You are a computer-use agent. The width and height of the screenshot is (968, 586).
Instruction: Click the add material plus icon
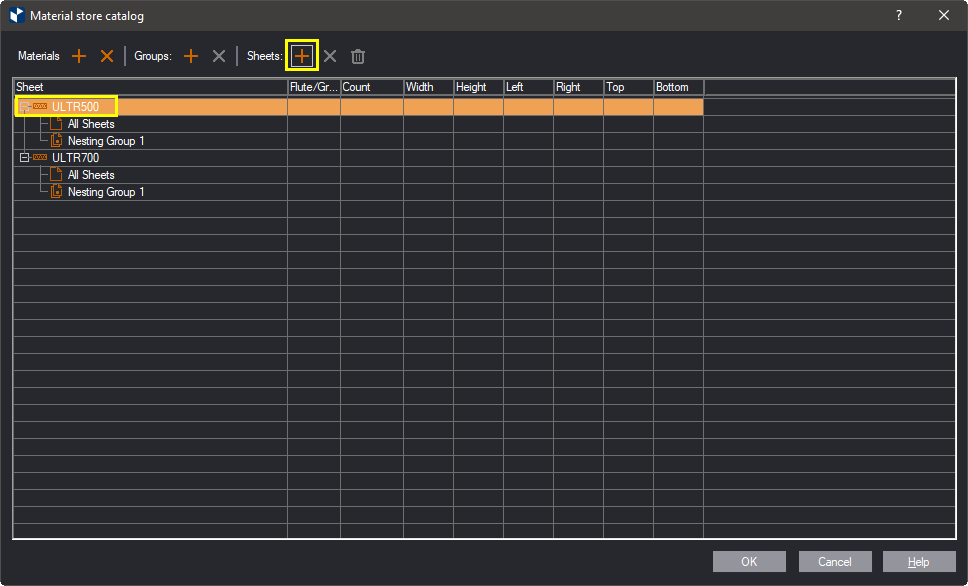point(79,56)
